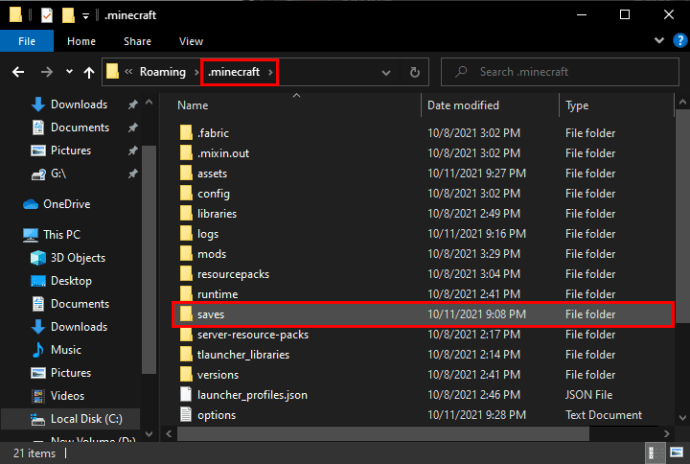Open the File menu
Viewport: 690px width, 464px height.
coord(26,41)
